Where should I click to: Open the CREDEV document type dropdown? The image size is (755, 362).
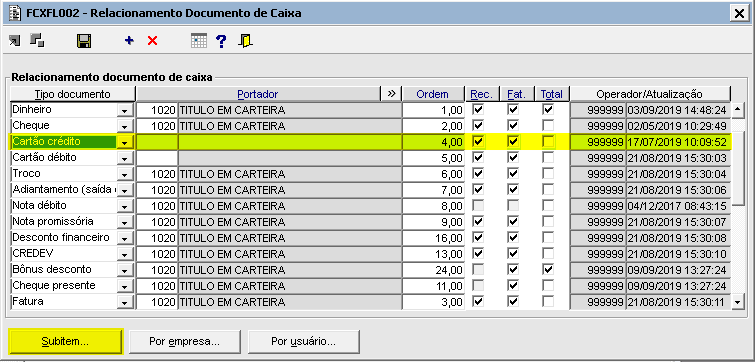[125, 254]
